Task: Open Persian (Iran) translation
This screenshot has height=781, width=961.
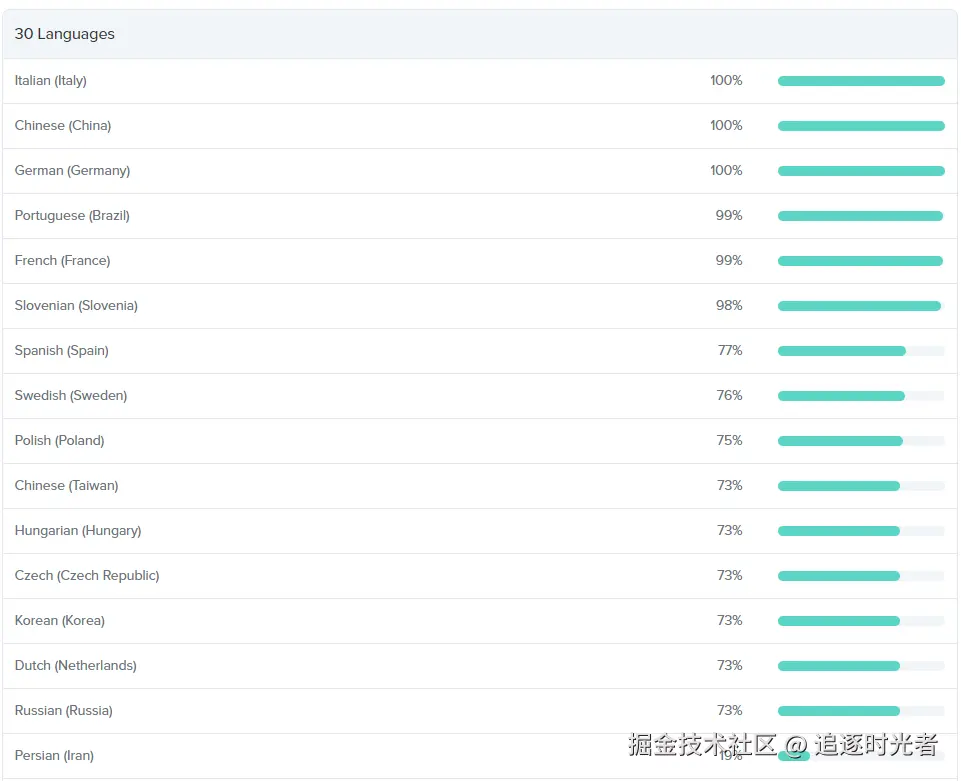Action: click(x=54, y=756)
